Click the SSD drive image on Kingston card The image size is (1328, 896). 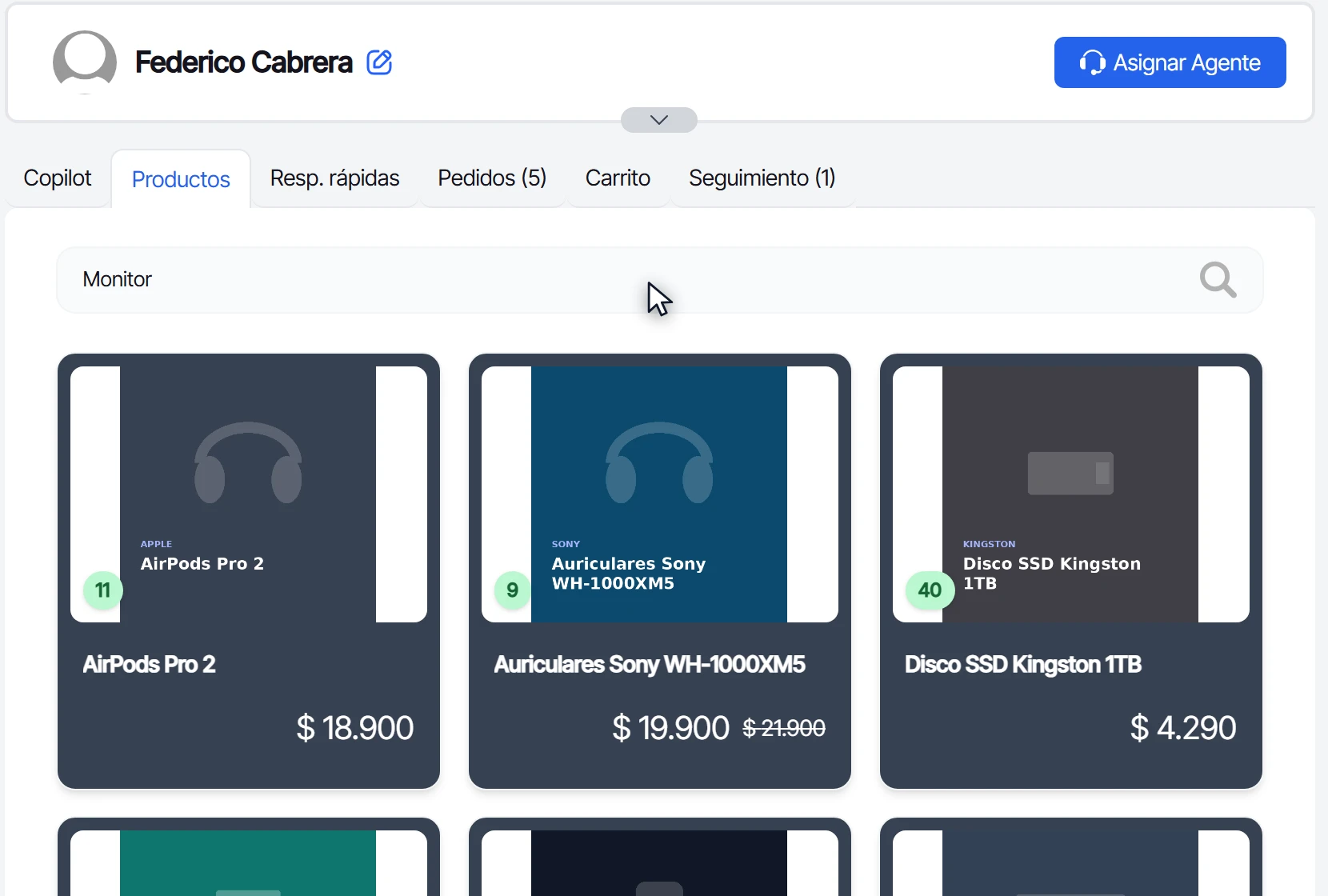tap(1070, 473)
